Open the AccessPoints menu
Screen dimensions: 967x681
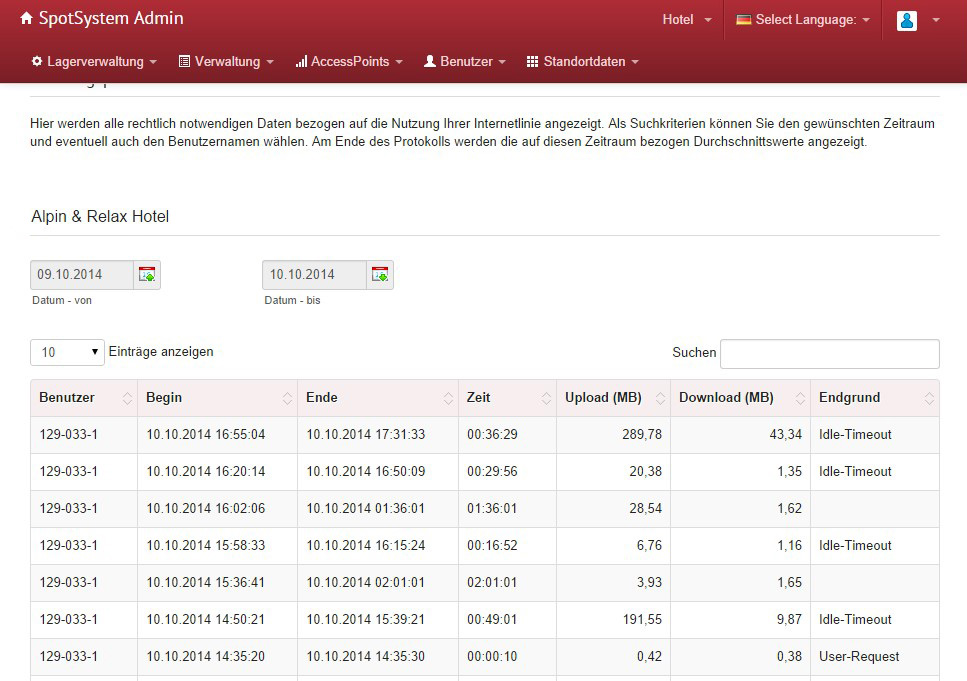pyautogui.click(x=349, y=61)
